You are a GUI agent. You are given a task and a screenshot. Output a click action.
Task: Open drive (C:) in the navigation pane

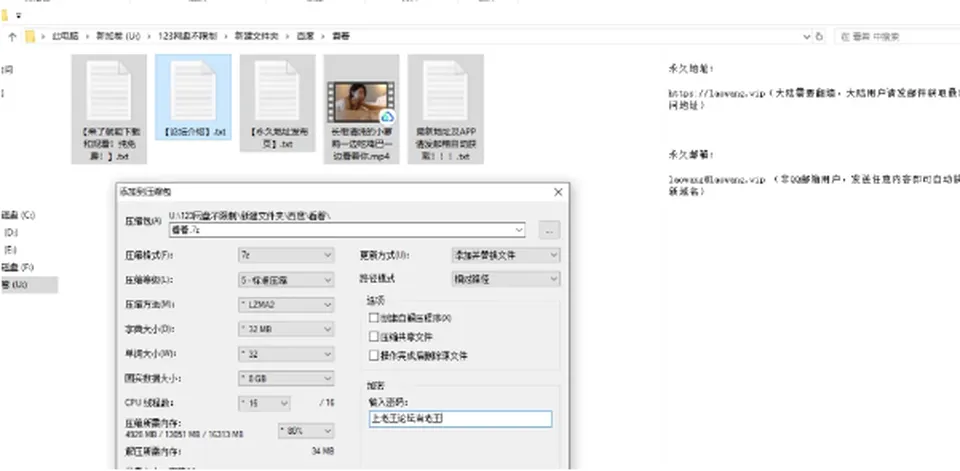[x=18, y=216]
